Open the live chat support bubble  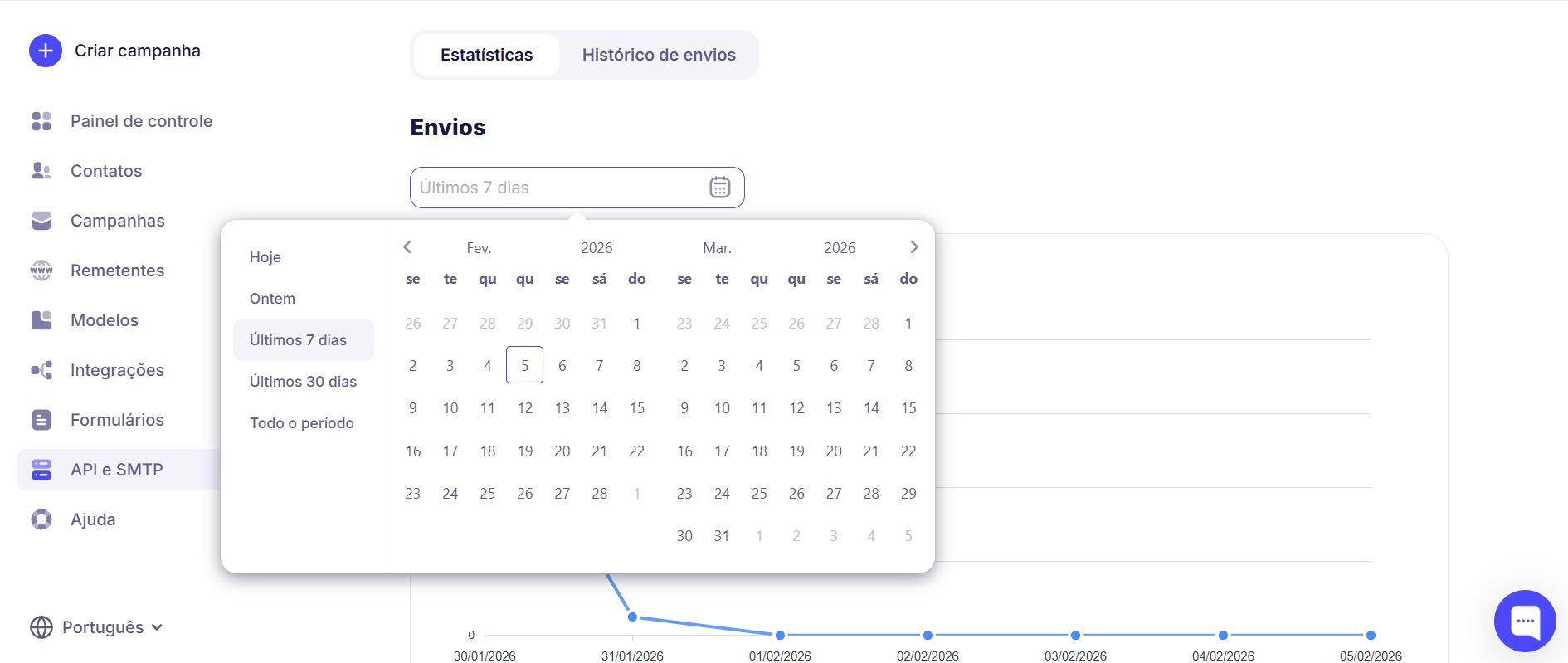click(1524, 621)
